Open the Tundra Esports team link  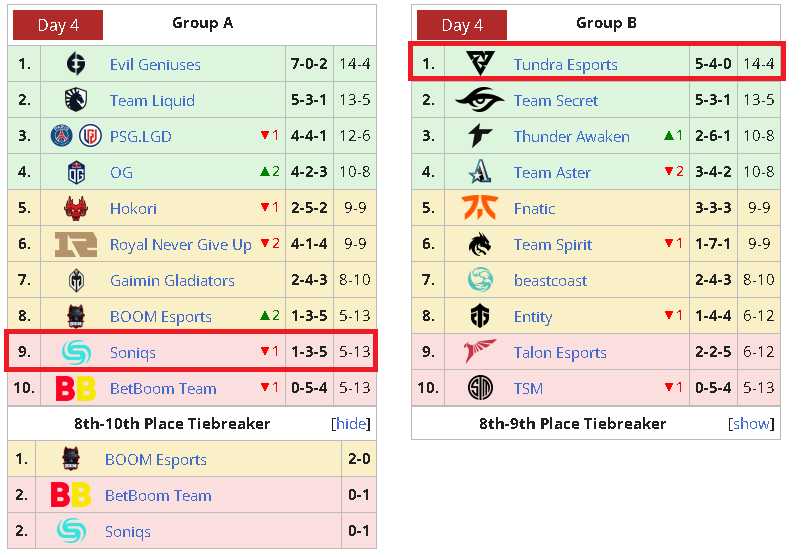(x=565, y=65)
